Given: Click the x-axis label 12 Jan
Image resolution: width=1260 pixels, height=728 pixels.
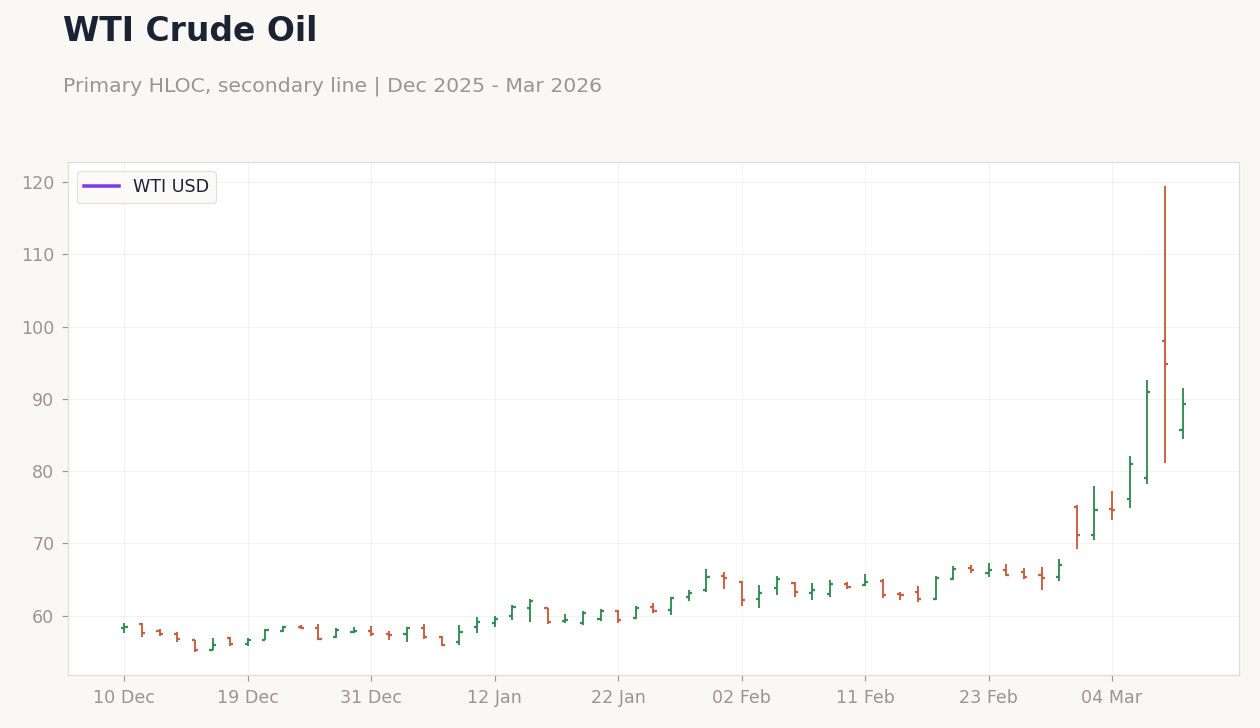Looking at the screenshot, I should [x=495, y=698].
